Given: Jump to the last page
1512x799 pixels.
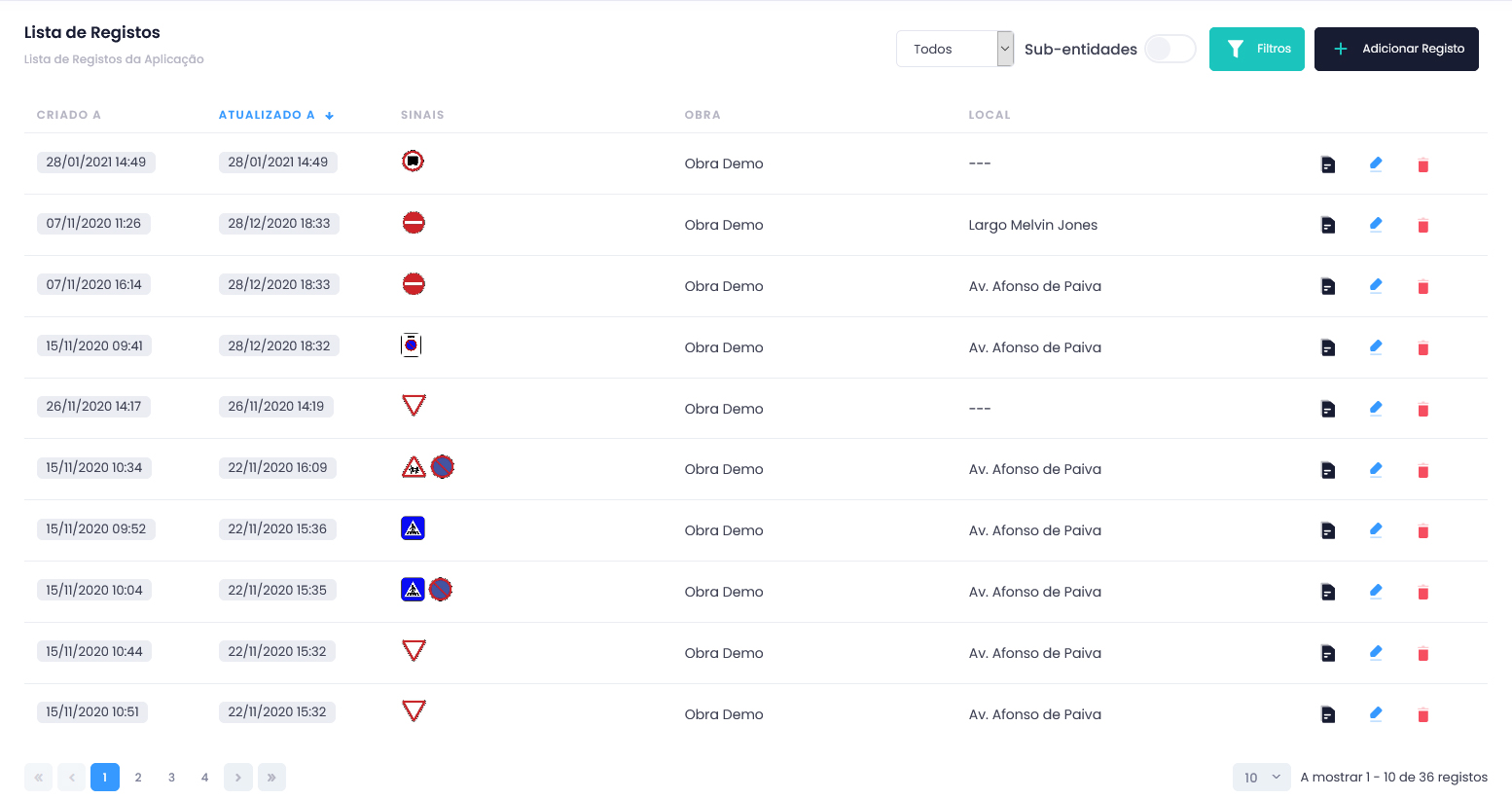Looking at the screenshot, I should click(271, 777).
